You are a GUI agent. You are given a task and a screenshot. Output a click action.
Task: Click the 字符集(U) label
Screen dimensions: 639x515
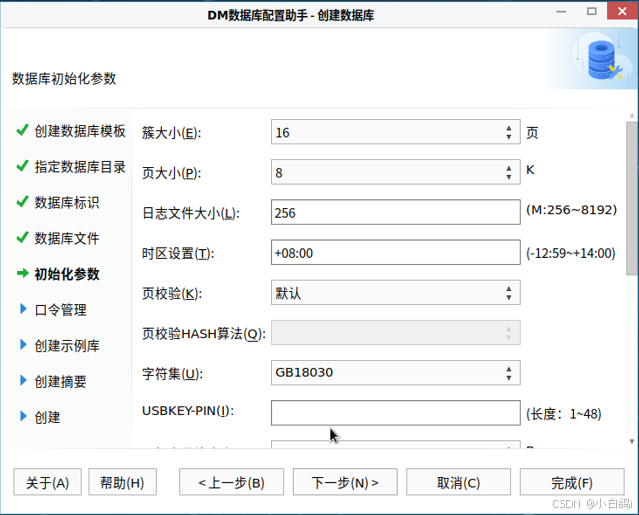click(x=172, y=374)
